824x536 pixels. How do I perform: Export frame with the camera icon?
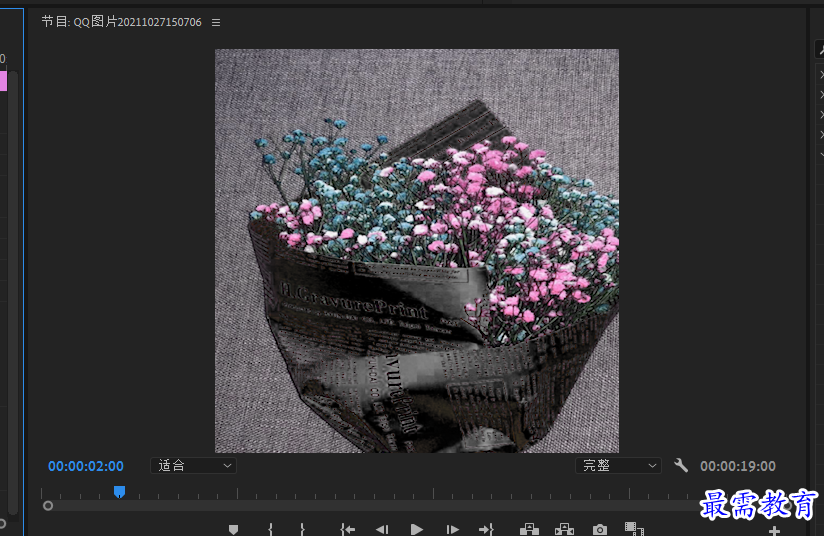point(600,530)
